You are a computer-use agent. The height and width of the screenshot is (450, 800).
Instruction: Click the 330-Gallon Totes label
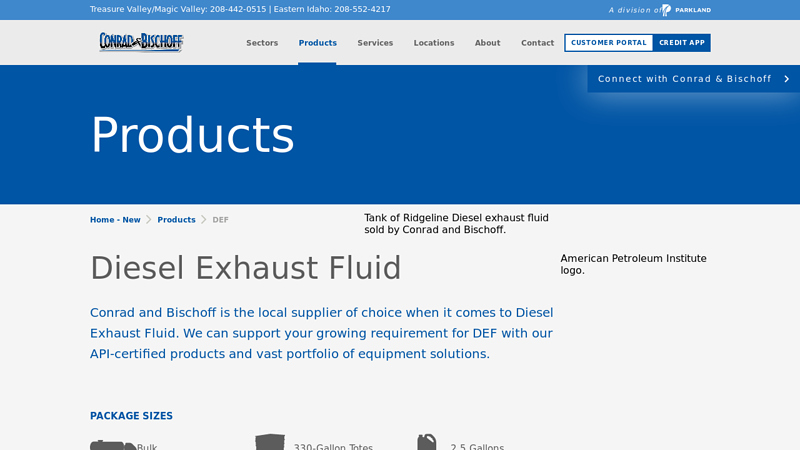point(333,446)
